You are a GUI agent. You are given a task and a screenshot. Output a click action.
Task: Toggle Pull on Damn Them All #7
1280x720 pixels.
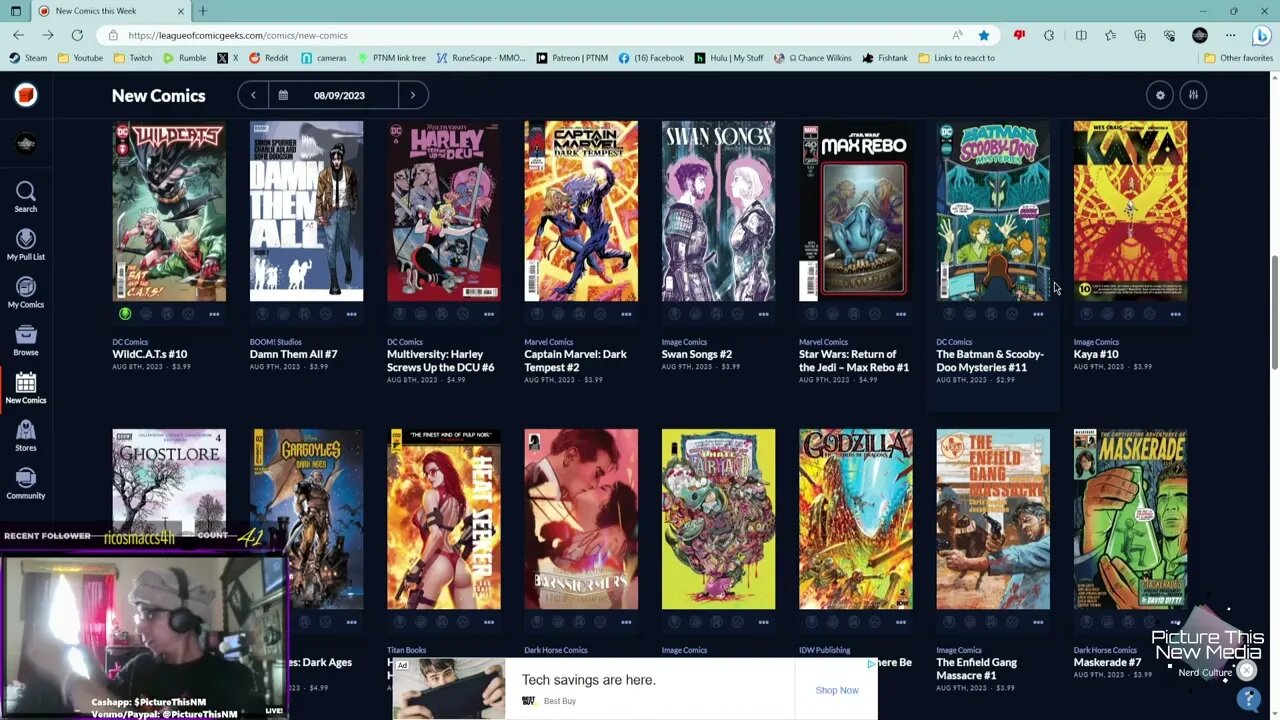[x=262, y=314]
